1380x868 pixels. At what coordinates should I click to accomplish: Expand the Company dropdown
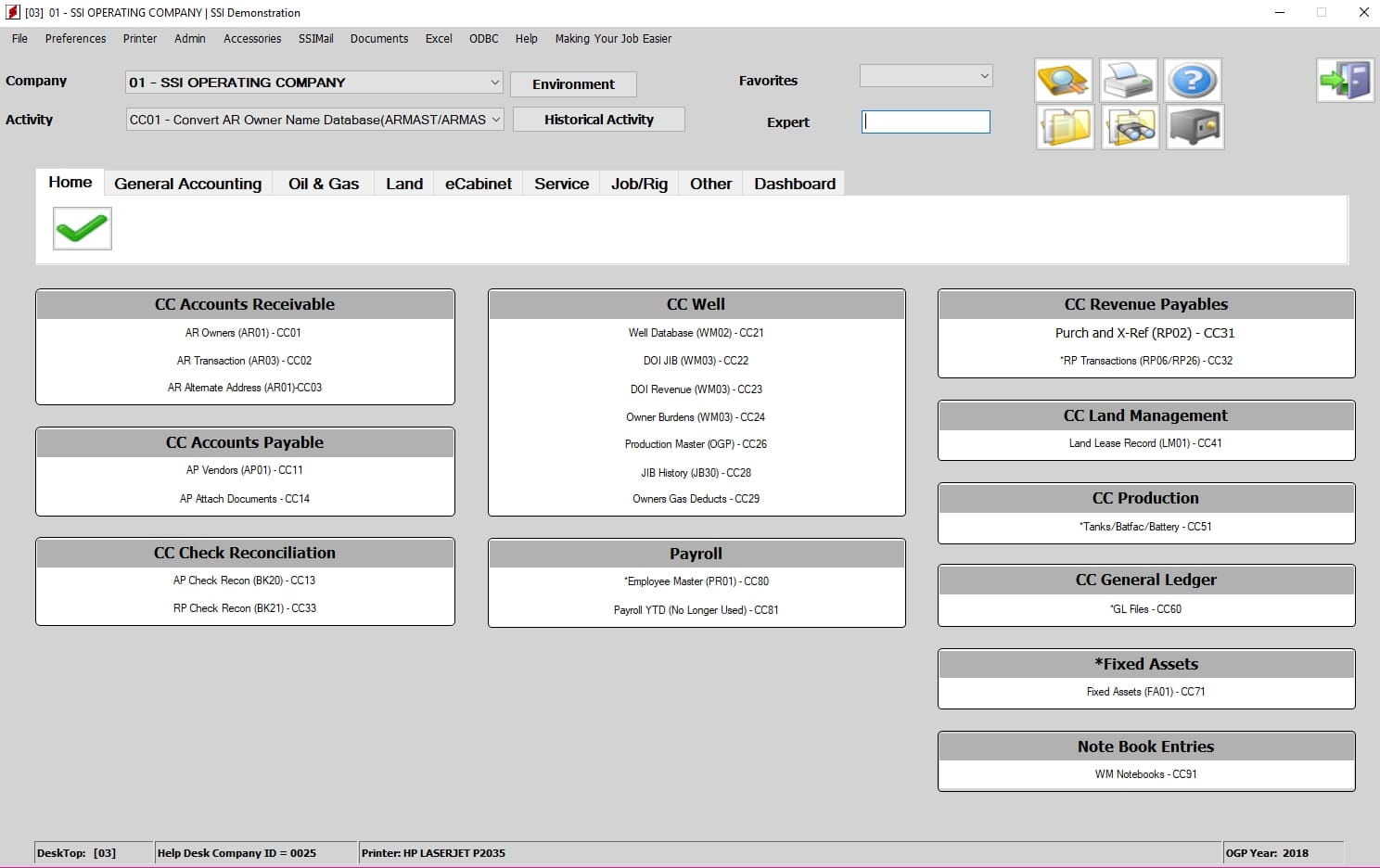pos(494,83)
